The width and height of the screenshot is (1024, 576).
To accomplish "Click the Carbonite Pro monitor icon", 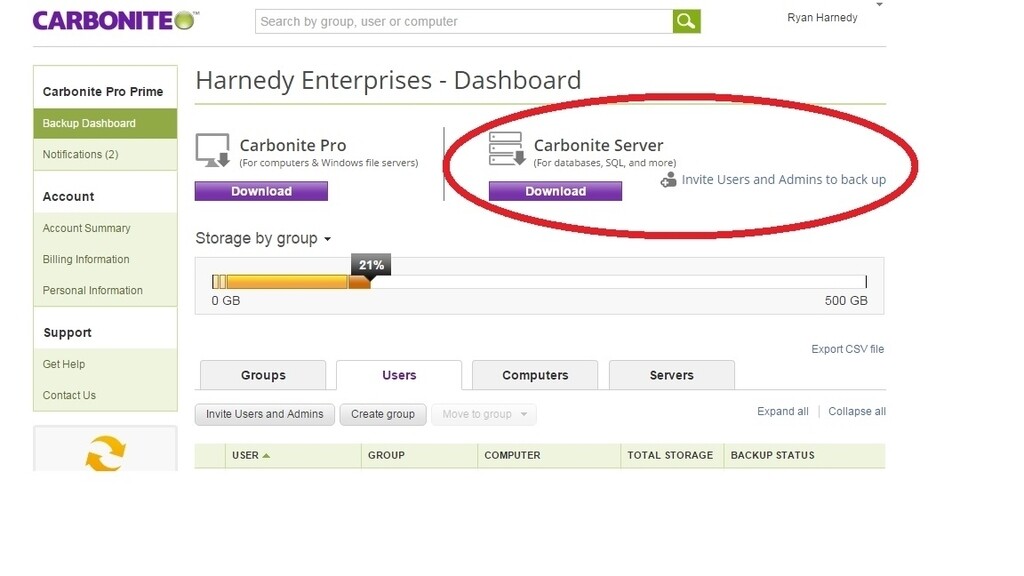I will [210, 152].
